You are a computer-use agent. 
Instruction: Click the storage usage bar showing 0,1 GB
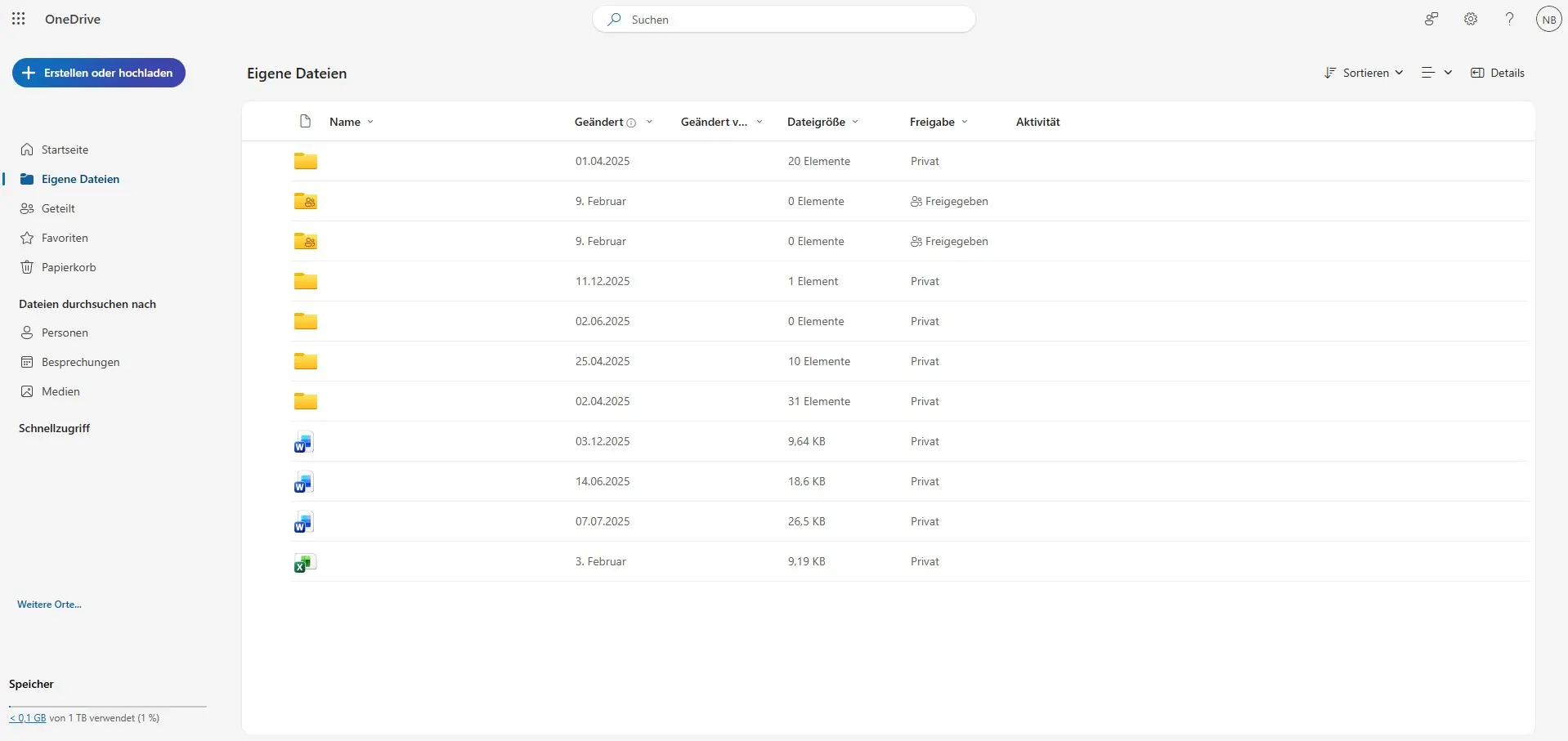pyautogui.click(x=29, y=718)
